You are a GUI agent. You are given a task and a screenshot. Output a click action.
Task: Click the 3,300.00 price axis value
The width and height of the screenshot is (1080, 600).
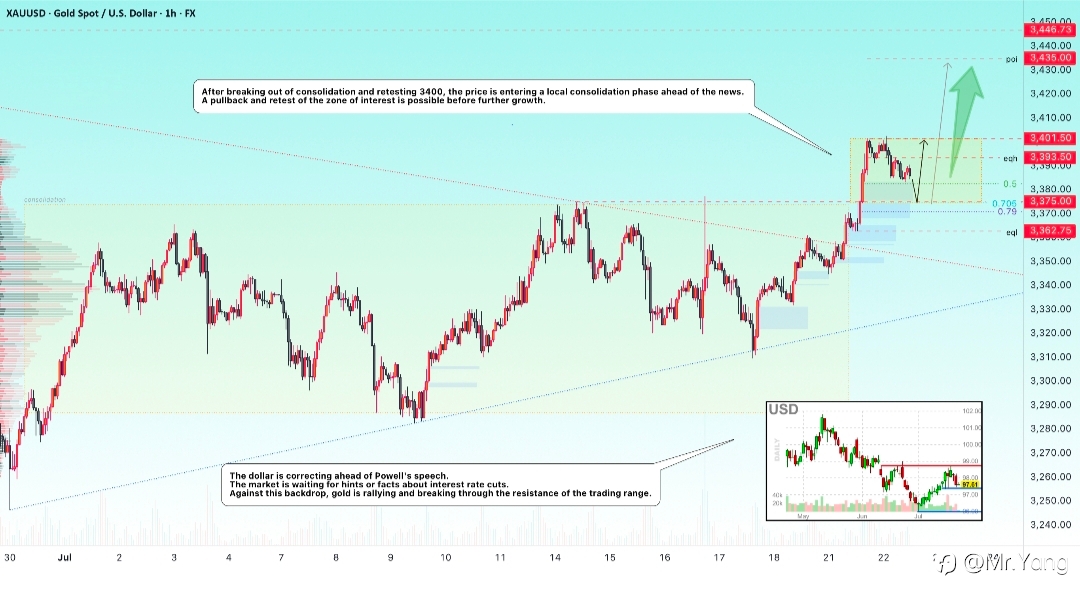pos(1050,380)
